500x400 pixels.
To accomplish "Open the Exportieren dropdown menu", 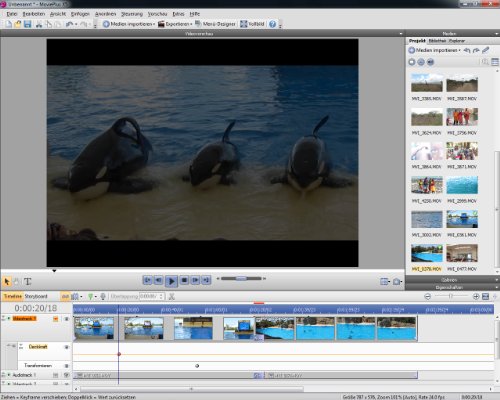I will click(175, 24).
